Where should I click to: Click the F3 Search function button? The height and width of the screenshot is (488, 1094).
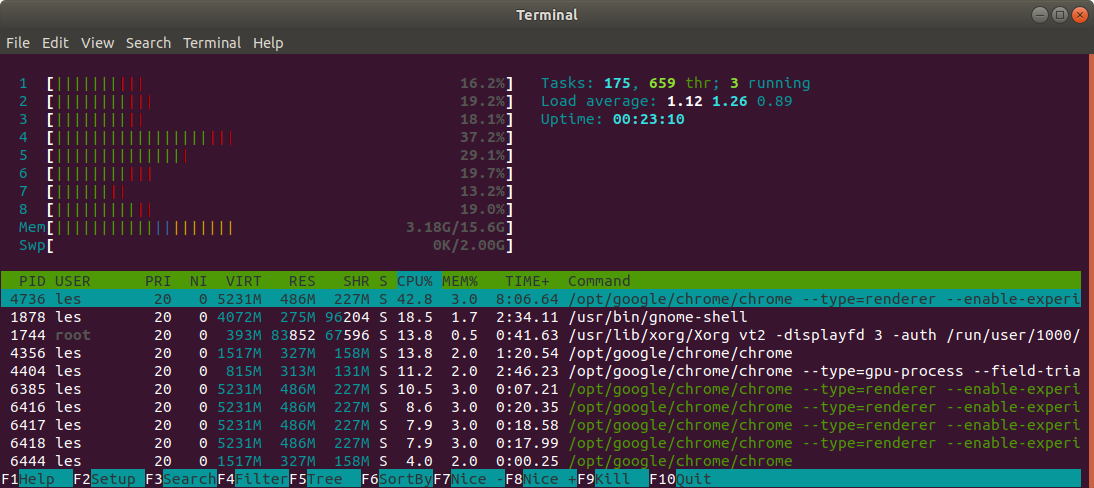[x=181, y=480]
